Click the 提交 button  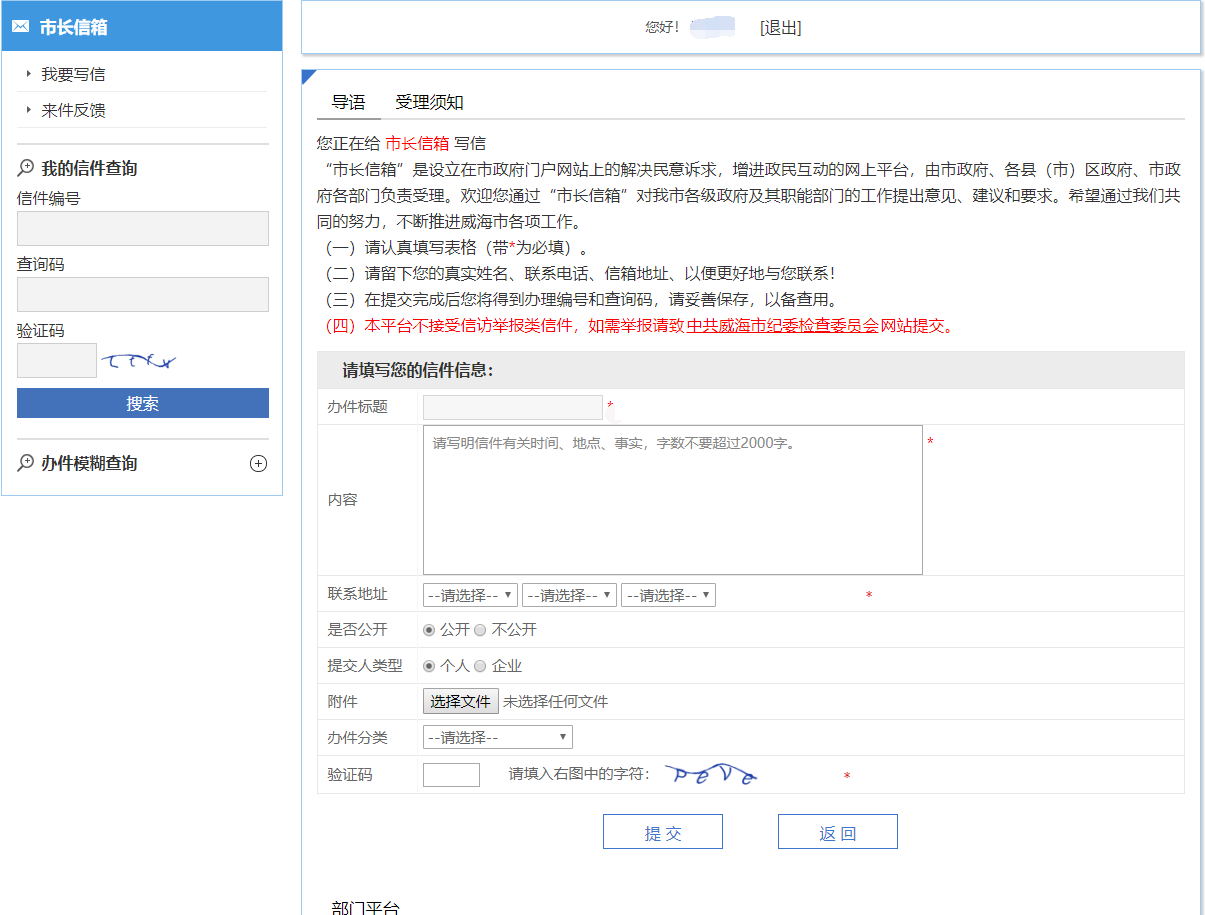tap(662, 832)
